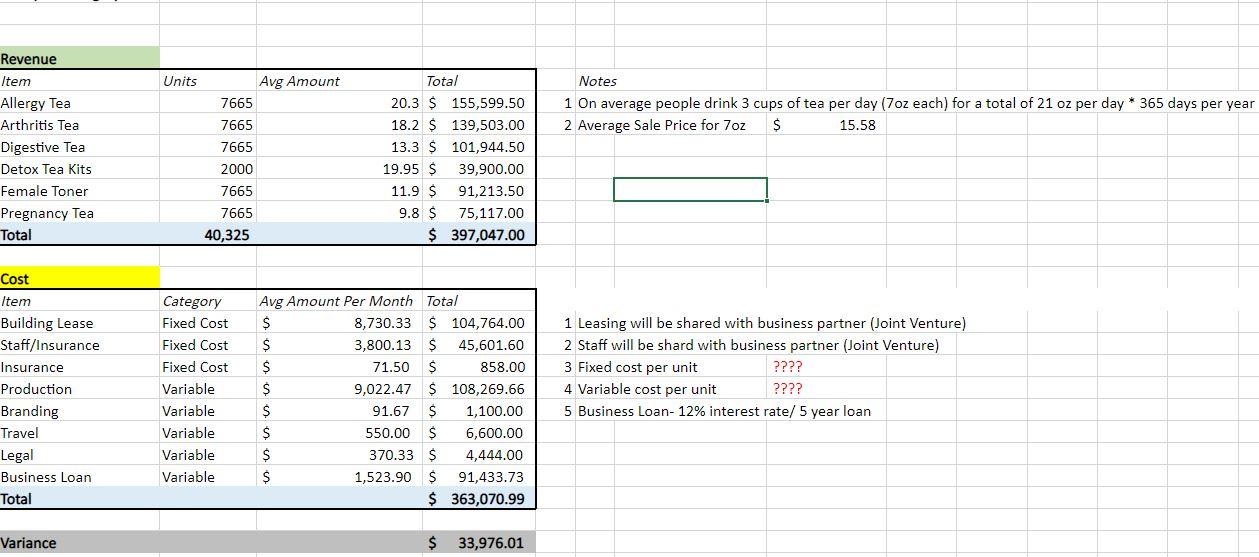Click the Pregnancy Tea cell

point(79,213)
